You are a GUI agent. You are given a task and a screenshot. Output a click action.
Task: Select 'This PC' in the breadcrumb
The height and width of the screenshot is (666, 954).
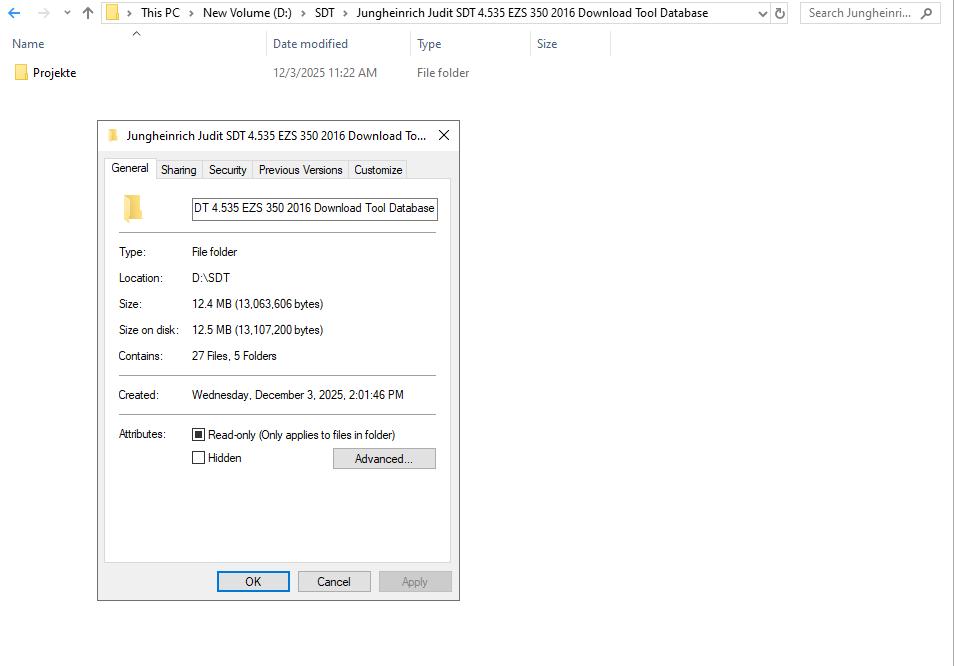coord(161,13)
